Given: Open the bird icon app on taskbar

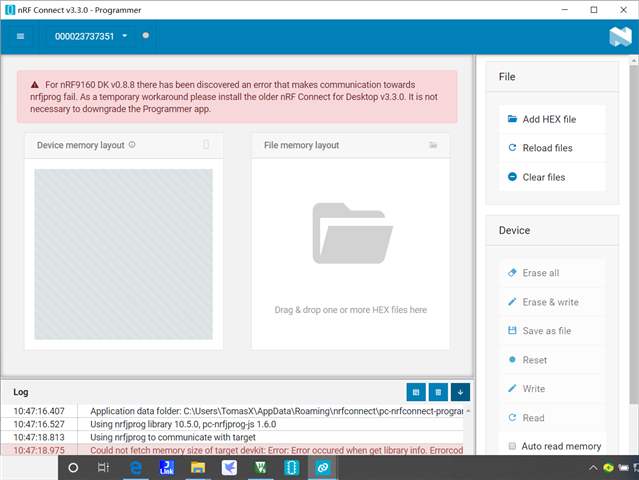Looking at the screenshot, I should coord(229,467).
